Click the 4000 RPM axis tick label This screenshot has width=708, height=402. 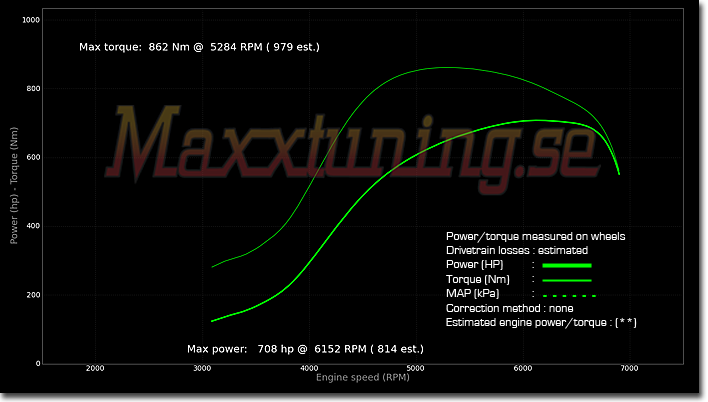click(x=309, y=369)
